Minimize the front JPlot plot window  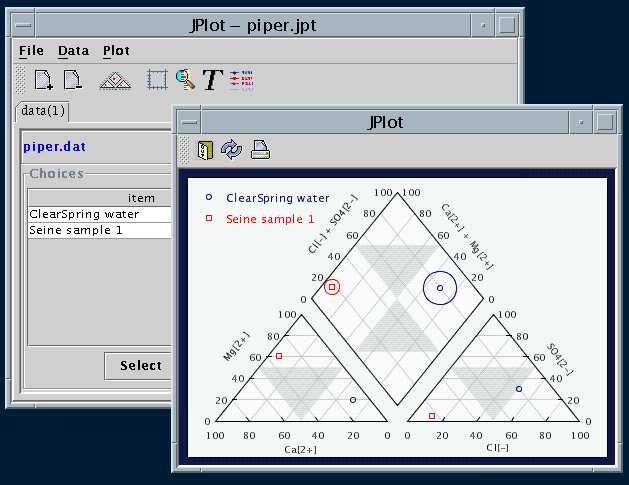pos(580,122)
